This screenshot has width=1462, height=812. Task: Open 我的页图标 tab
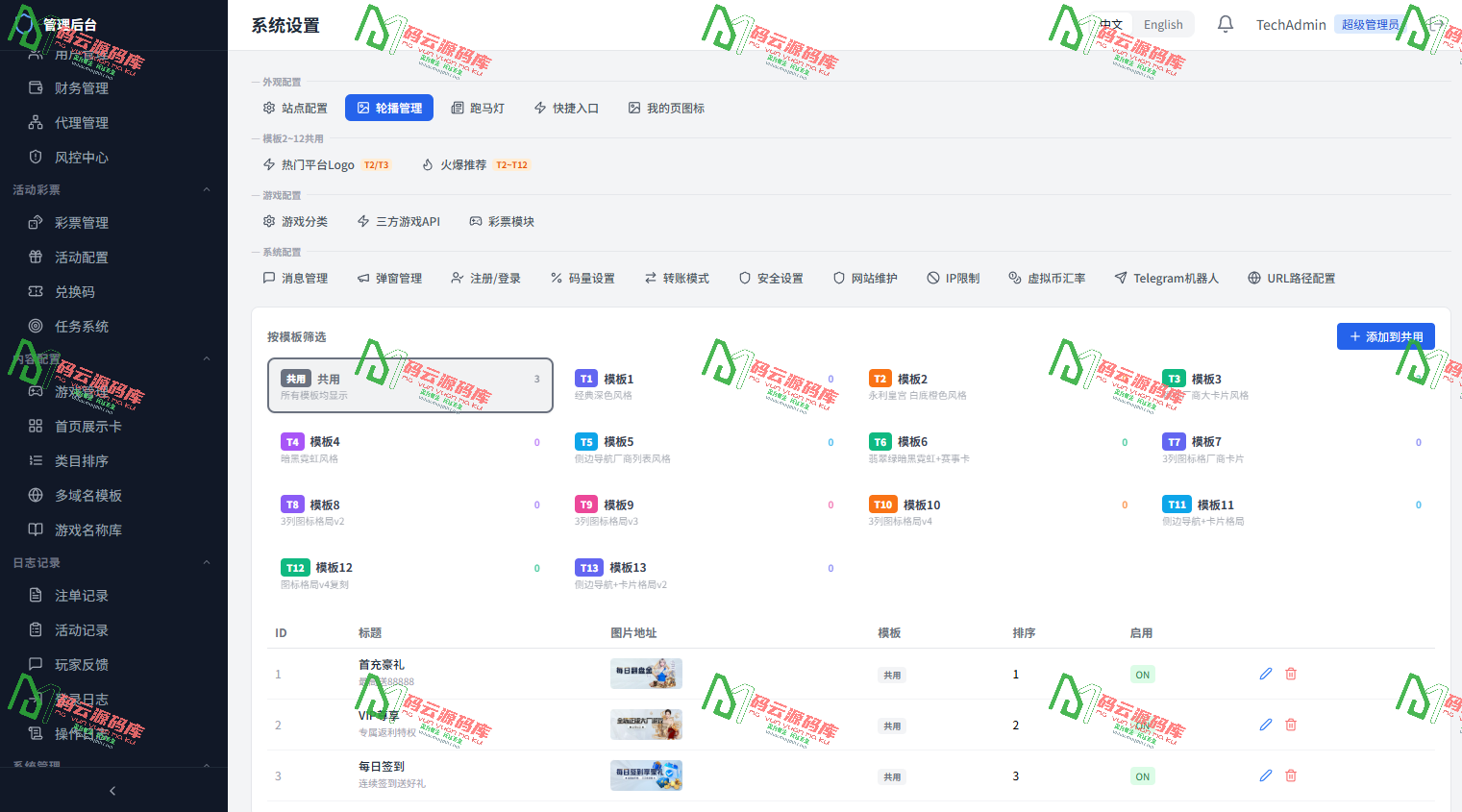coord(666,108)
